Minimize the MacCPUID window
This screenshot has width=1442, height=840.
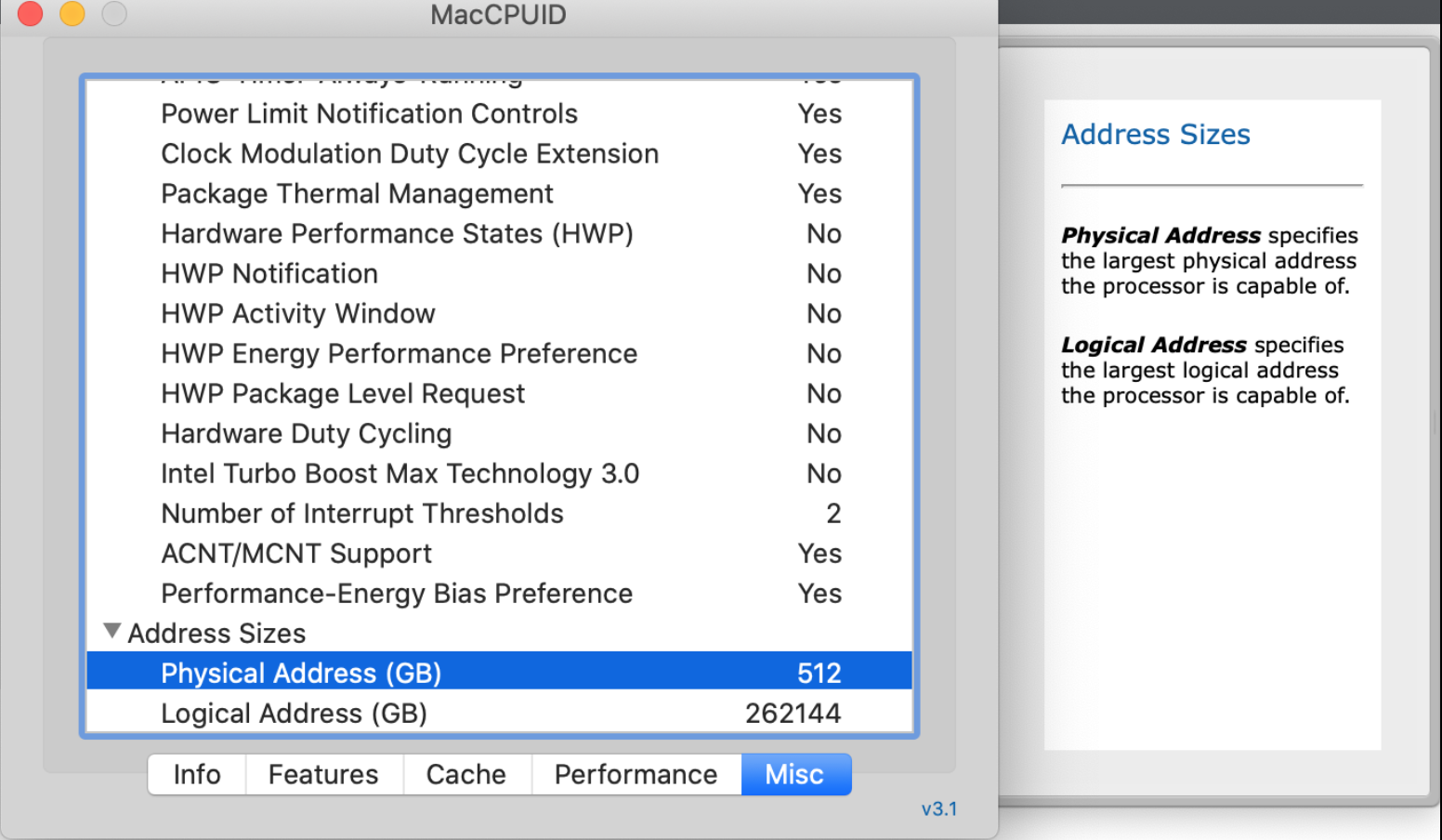pyautogui.click(x=72, y=14)
